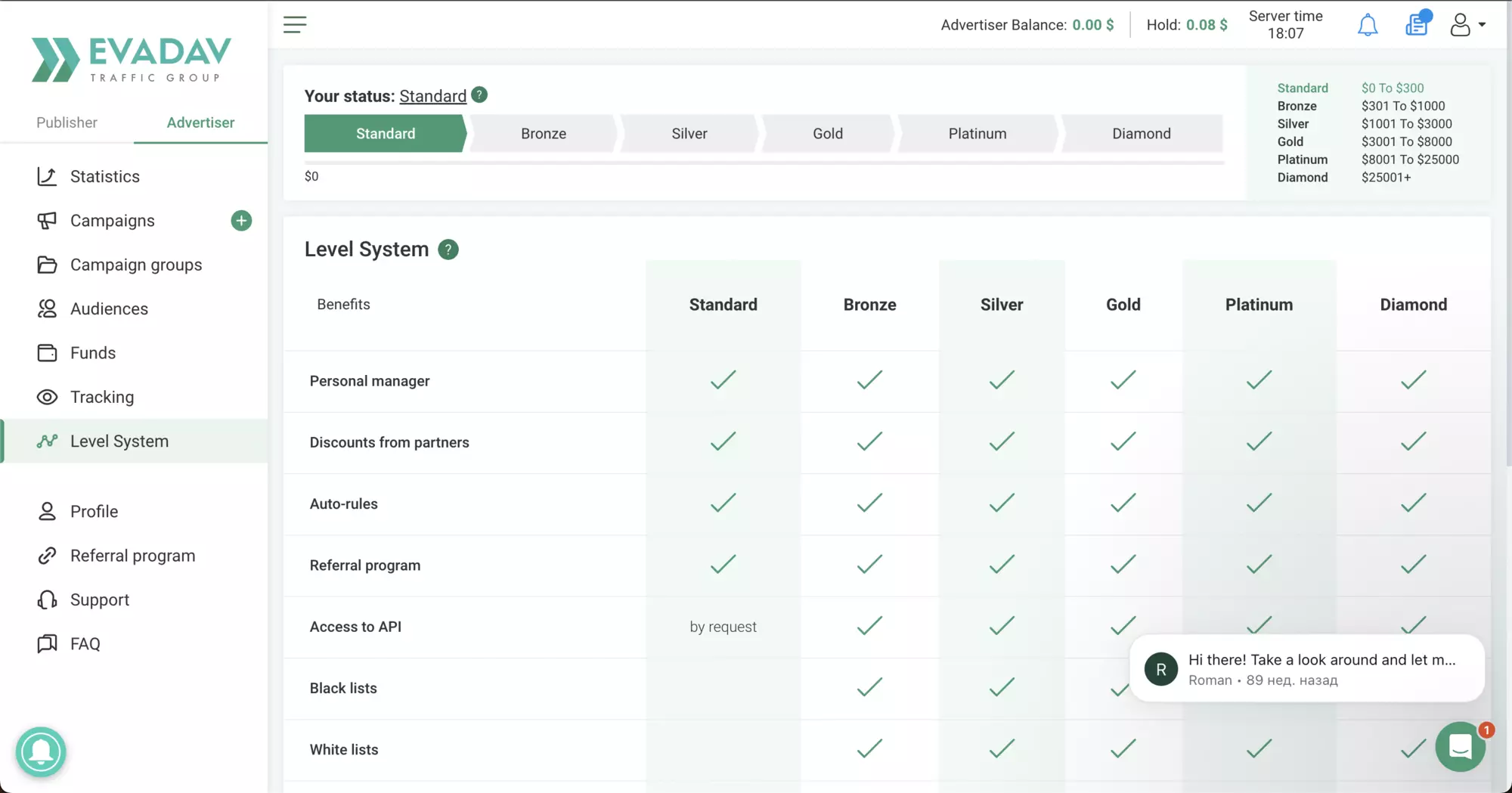The image size is (1512, 793).
Task: Click the Campaign groups folder icon
Action: point(47,265)
